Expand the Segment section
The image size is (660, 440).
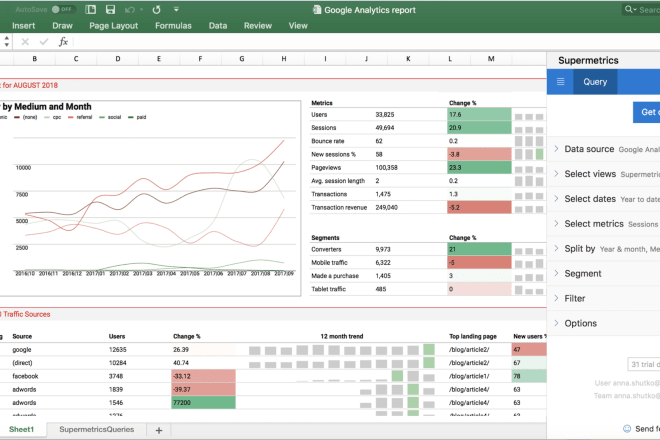[x=603, y=273]
